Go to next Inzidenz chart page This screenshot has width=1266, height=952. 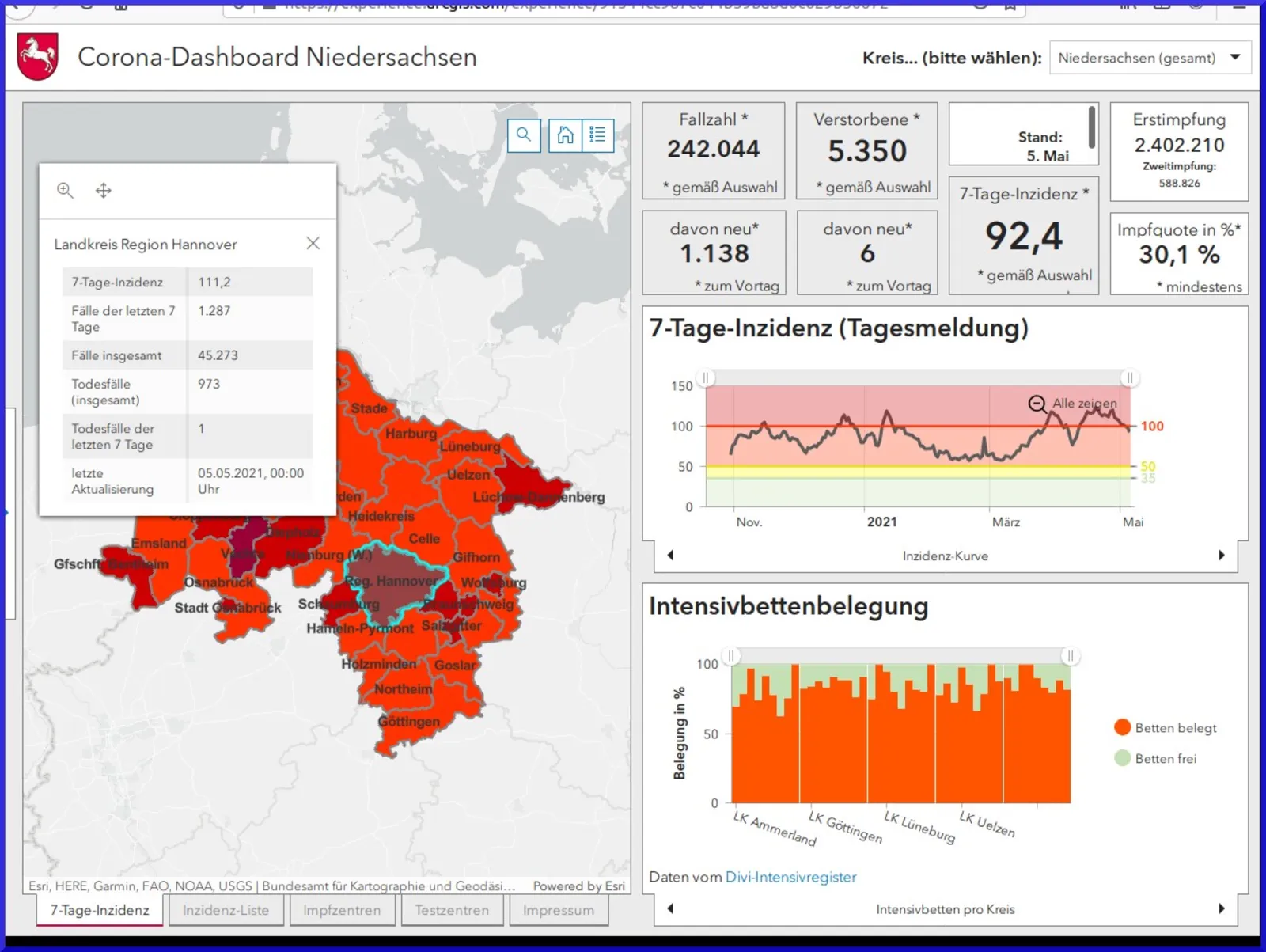coord(1222,556)
